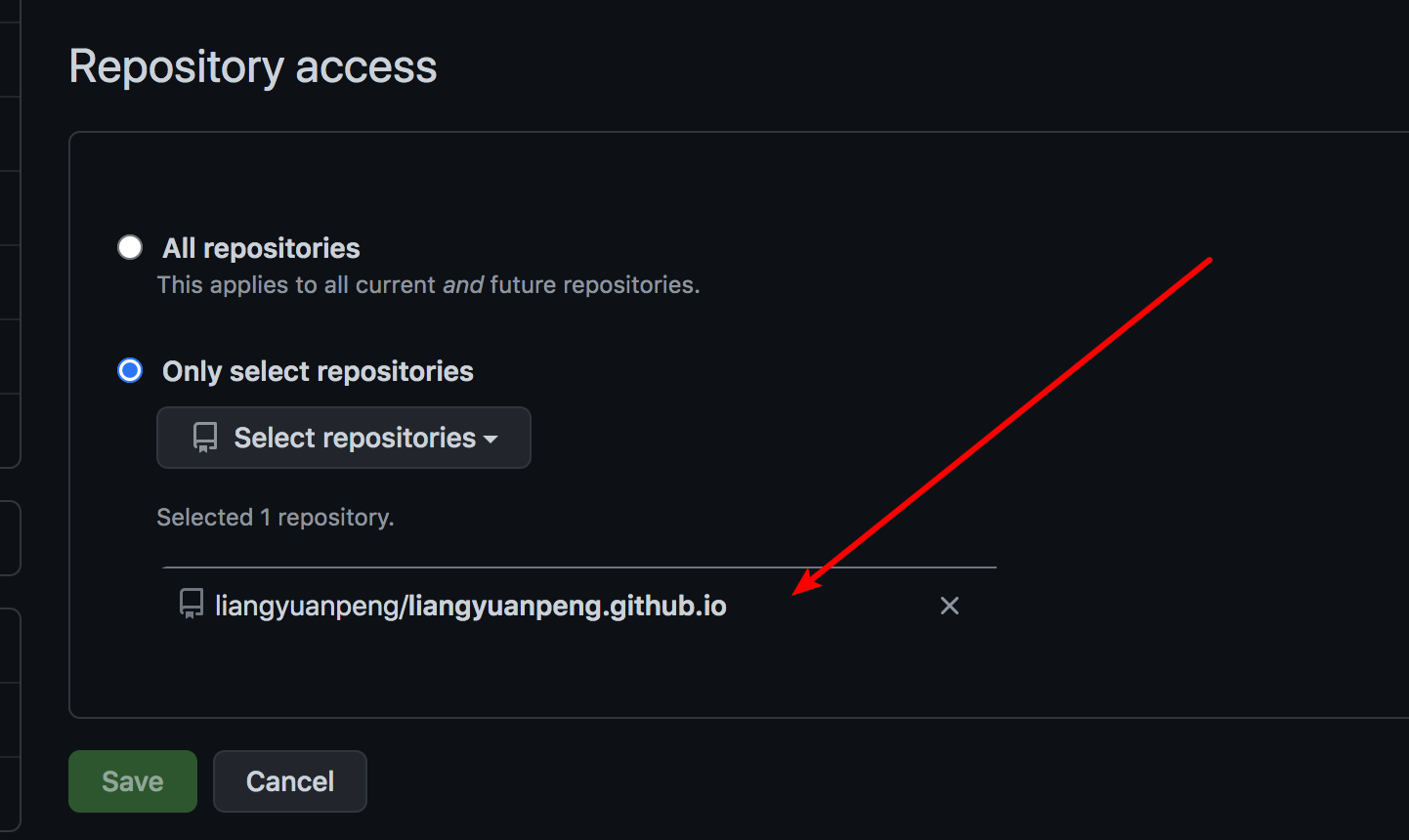Click the caret arrow on Select repositories
The image size is (1409, 840).
(491, 440)
